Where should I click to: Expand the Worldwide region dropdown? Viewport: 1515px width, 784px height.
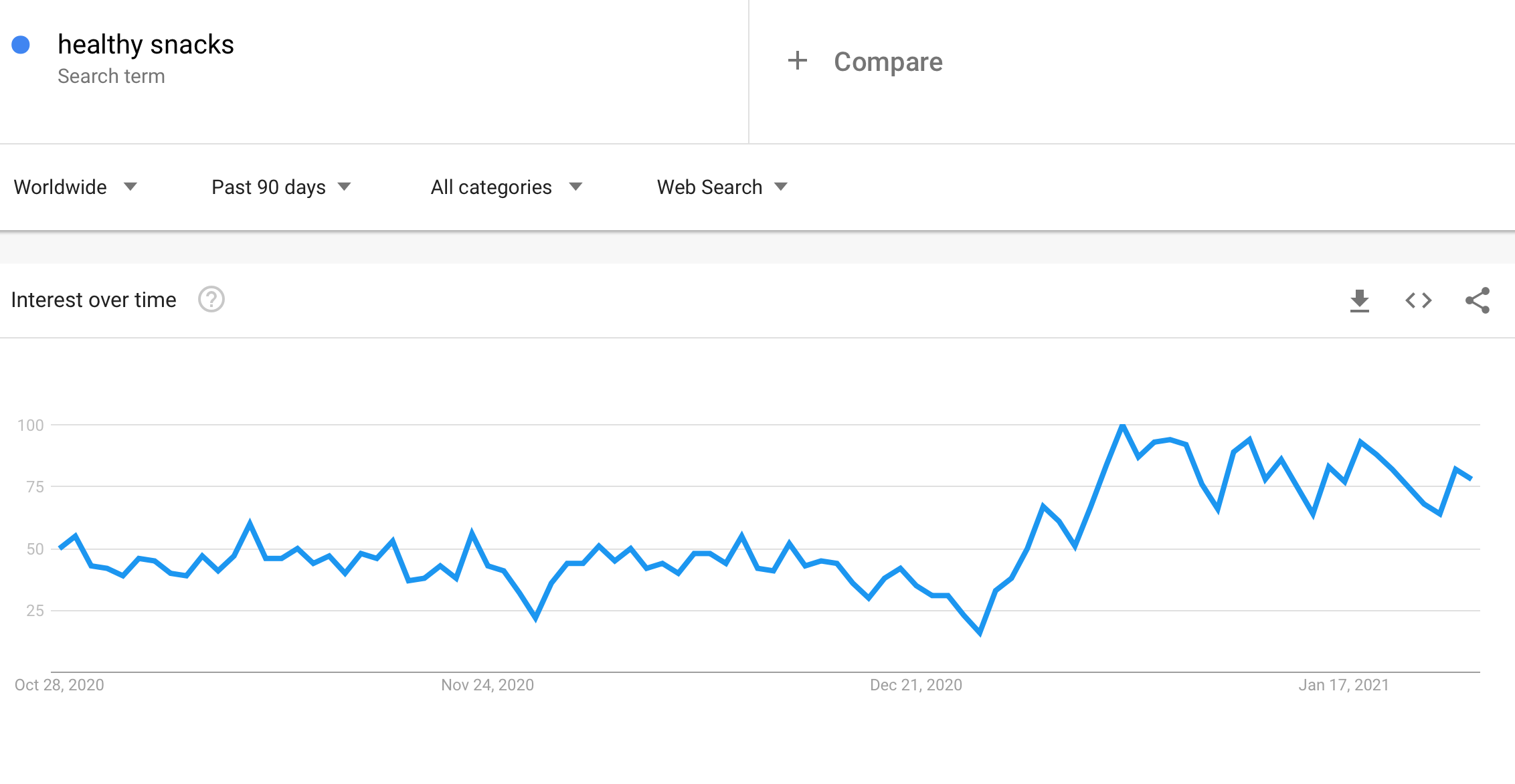(75, 187)
